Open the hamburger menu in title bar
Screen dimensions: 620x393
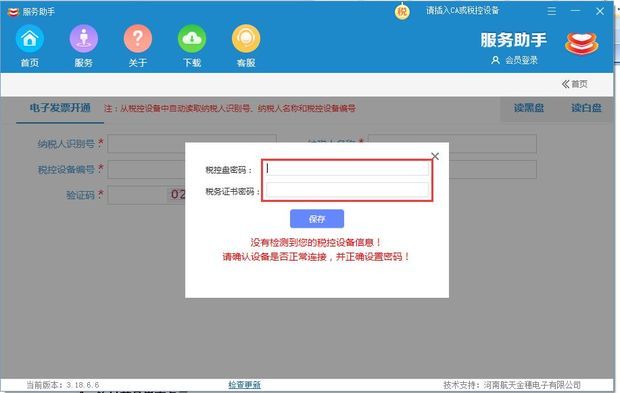click(552, 11)
